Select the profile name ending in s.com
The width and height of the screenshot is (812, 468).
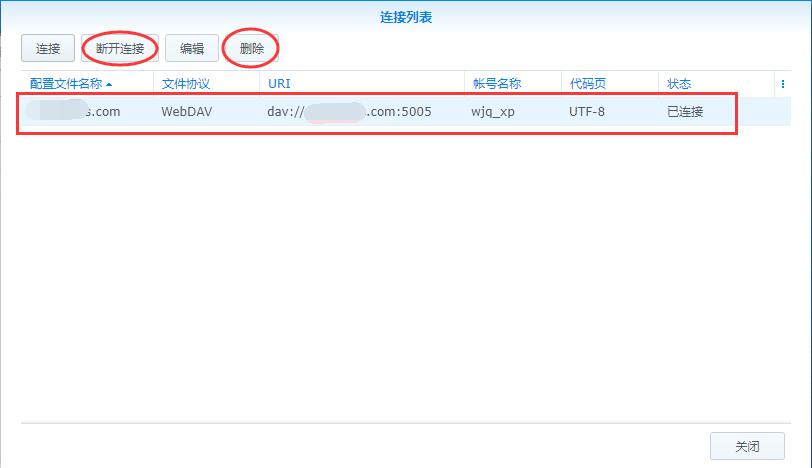pos(73,111)
